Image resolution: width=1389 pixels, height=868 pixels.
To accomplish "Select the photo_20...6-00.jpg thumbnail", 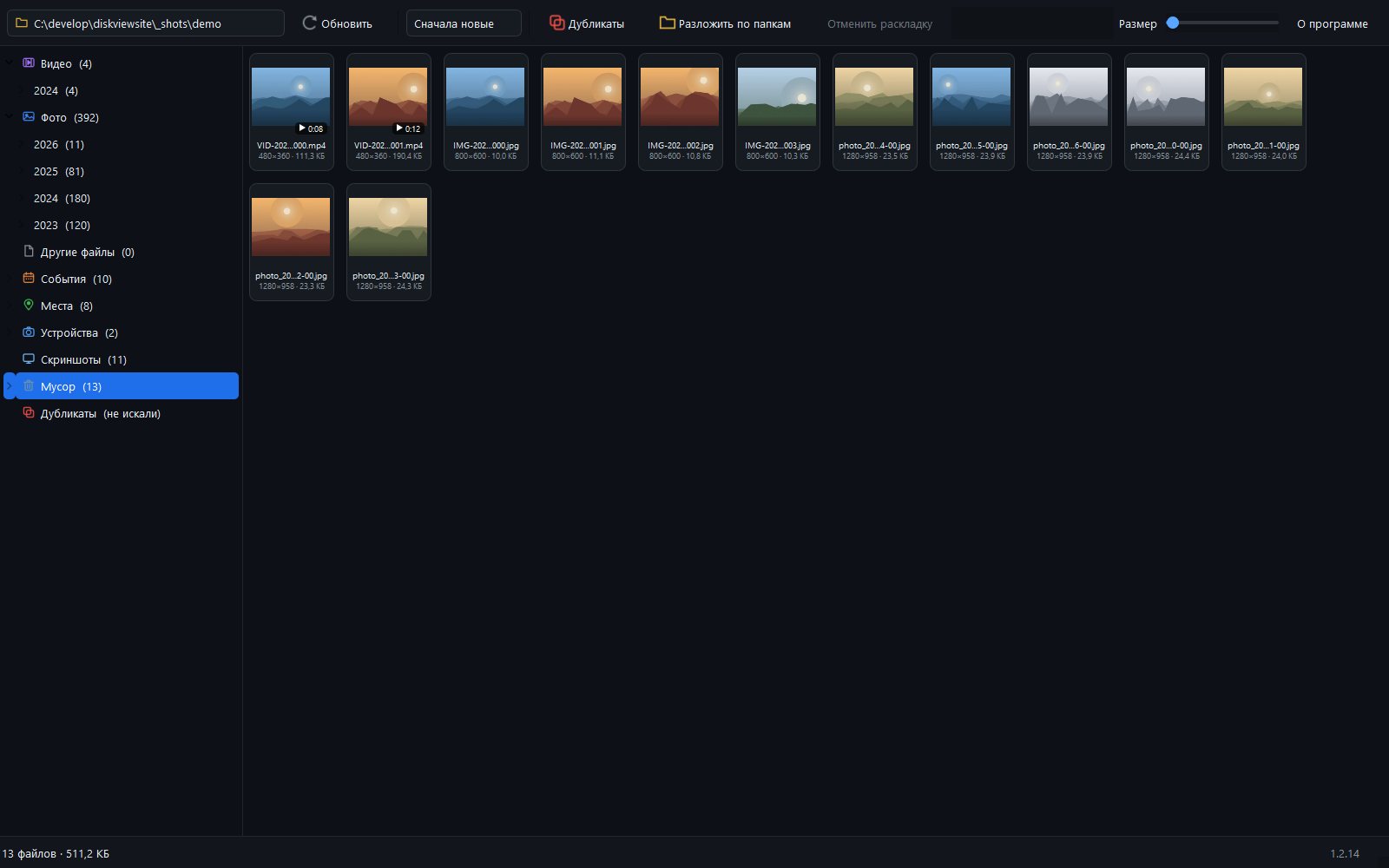I will pos(1070,112).
